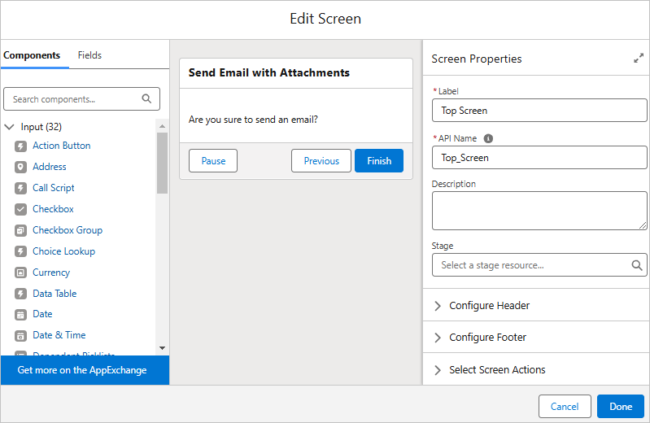Click the component list scroll up arrow
650x423 pixels.
click(162, 126)
